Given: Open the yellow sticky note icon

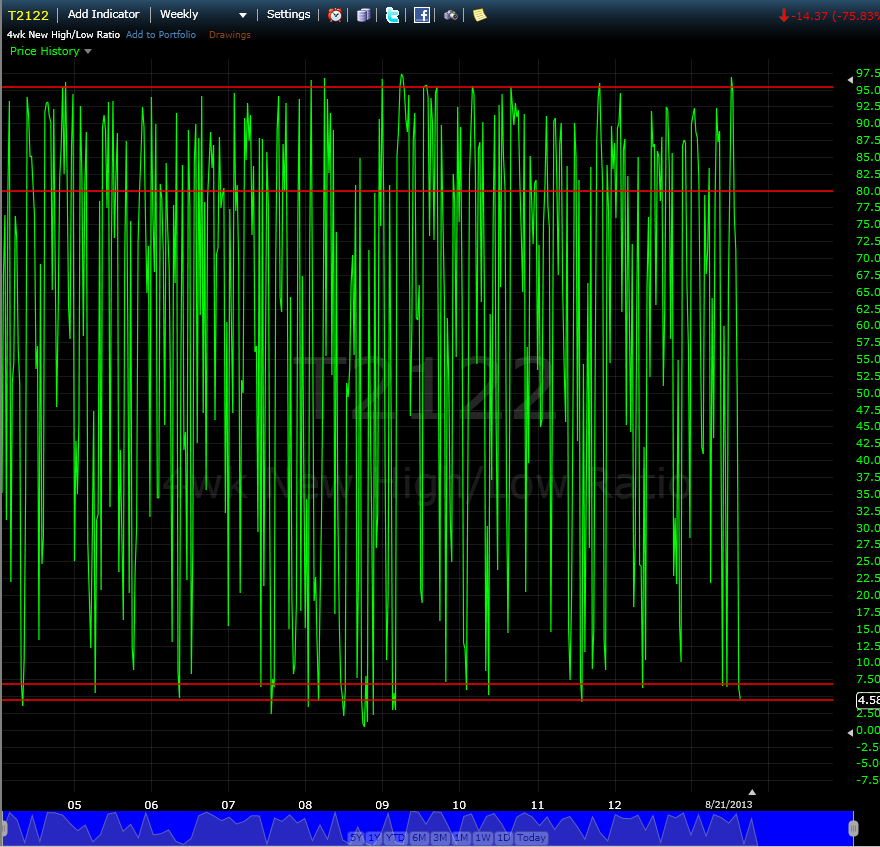Looking at the screenshot, I should click(x=479, y=15).
